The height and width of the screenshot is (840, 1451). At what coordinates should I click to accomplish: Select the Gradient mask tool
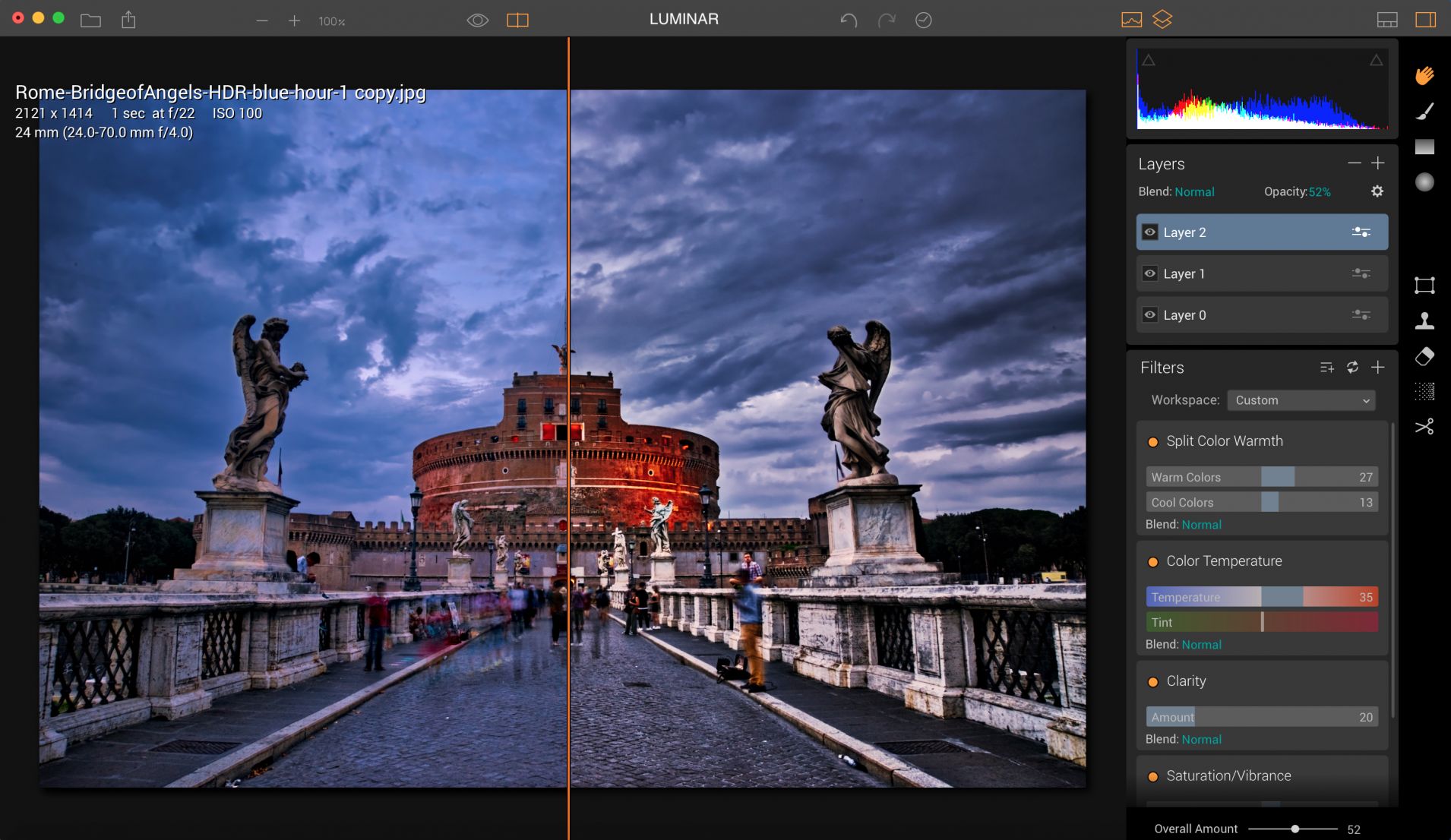[x=1424, y=147]
